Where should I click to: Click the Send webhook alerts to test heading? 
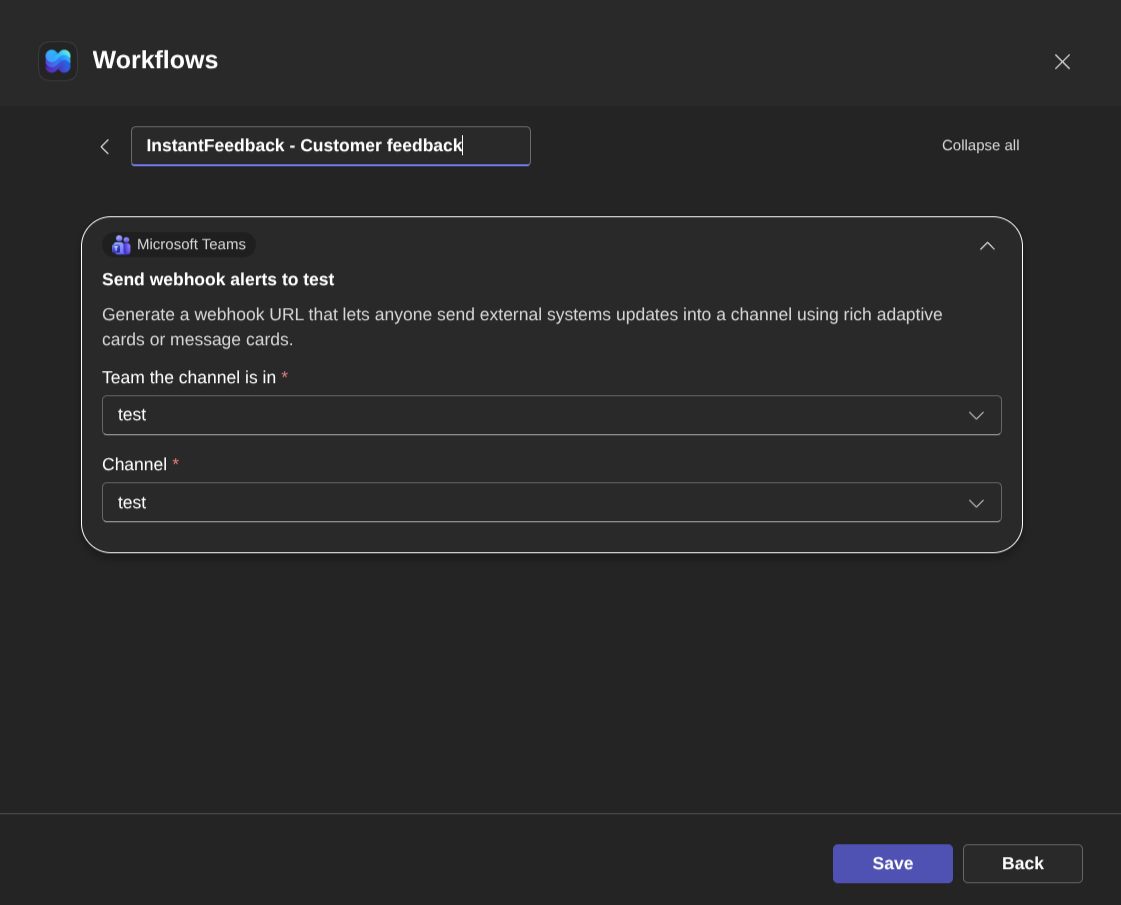click(218, 280)
